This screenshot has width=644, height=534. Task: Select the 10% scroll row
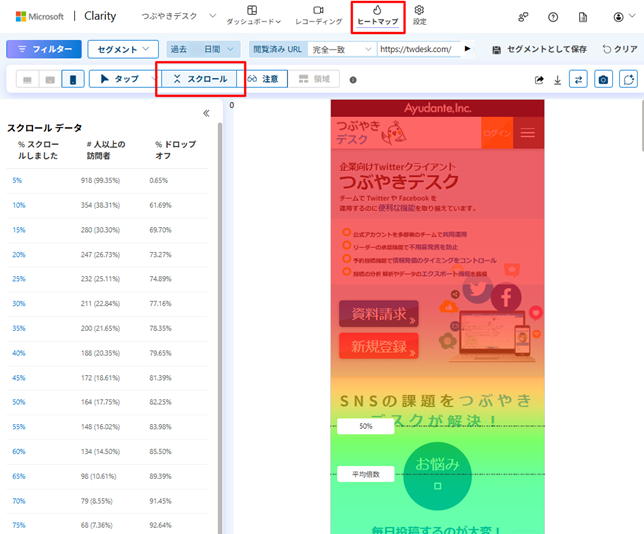pyautogui.click(x=107, y=205)
